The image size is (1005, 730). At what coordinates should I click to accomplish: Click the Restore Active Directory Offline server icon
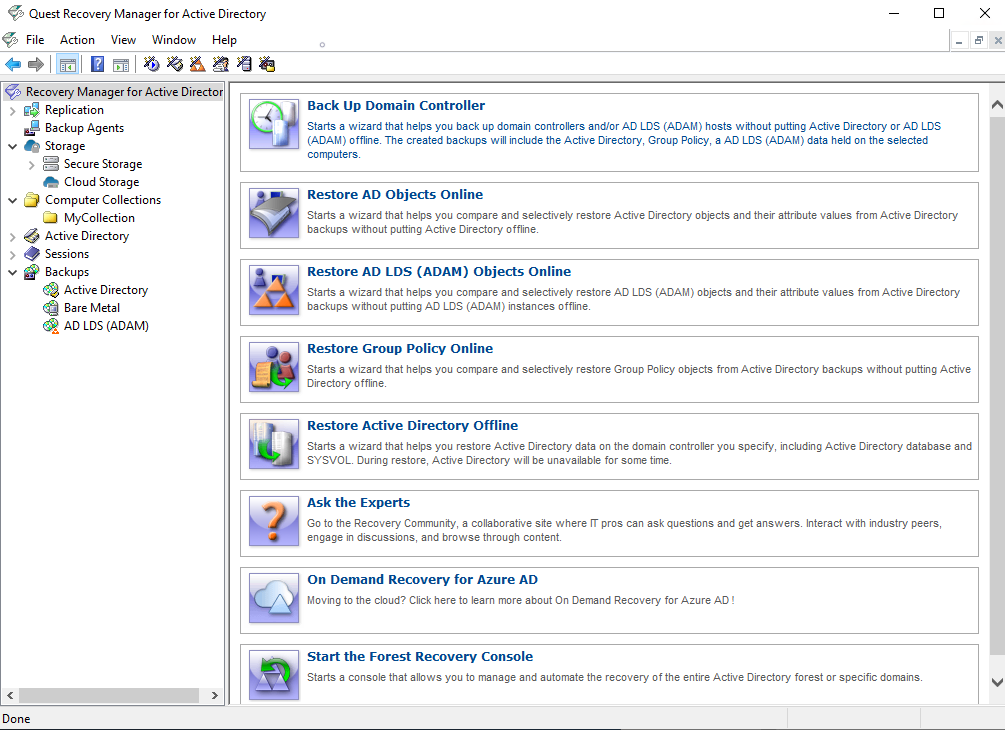point(274,444)
